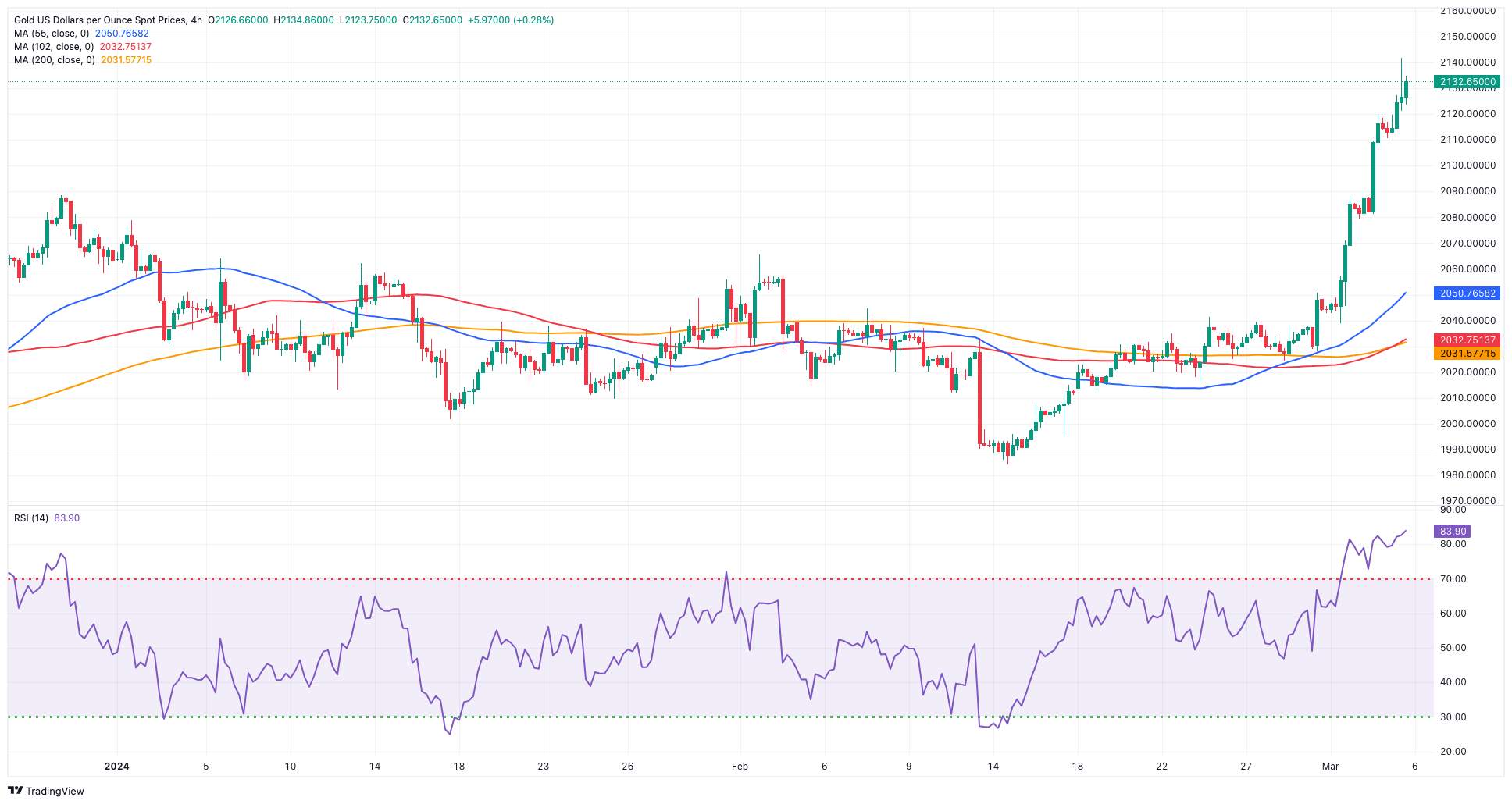
Task: Click the blue MA price tag 2050.76582
Action: click(x=1467, y=293)
